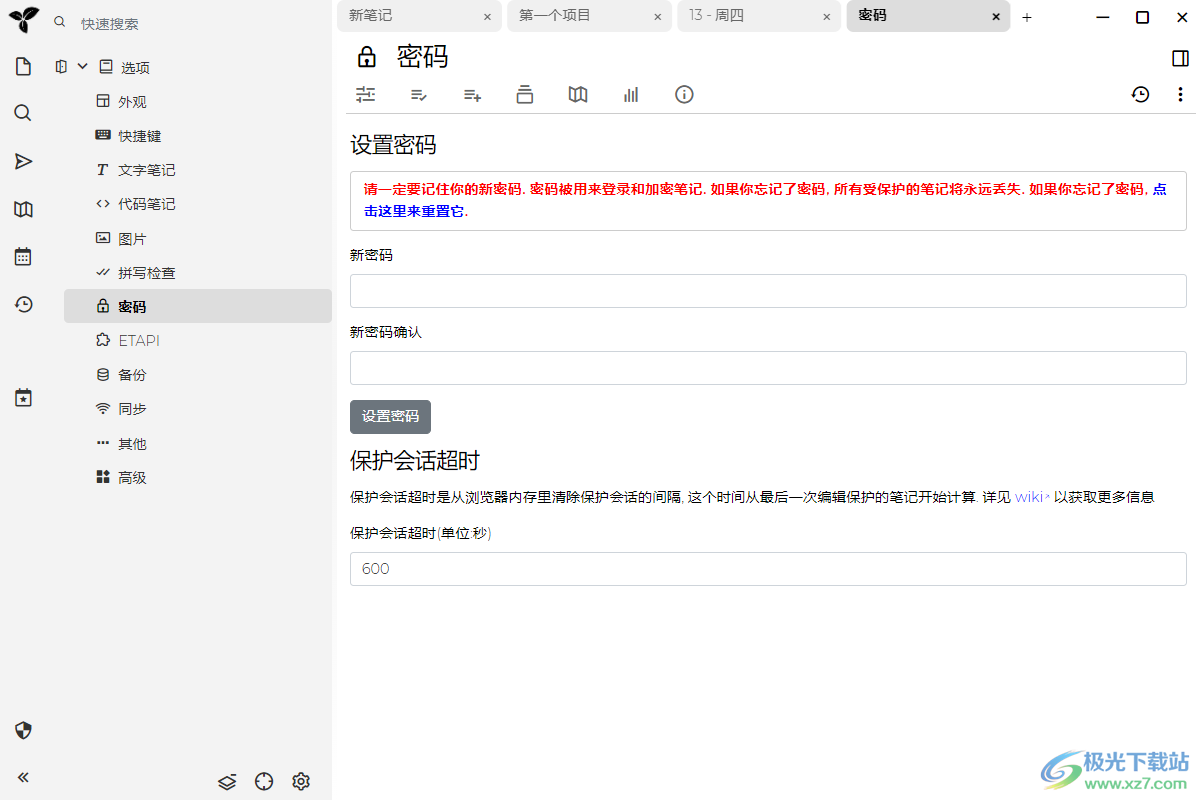The image size is (1200, 800).
Task: Close the 13 - 周四 tab
Action: coord(827,17)
